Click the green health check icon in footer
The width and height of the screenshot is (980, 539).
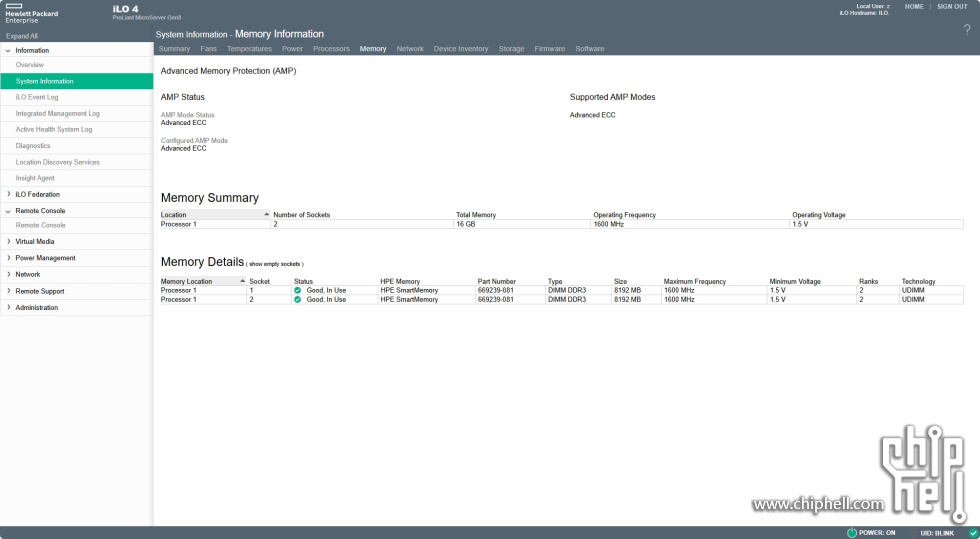(x=972, y=533)
